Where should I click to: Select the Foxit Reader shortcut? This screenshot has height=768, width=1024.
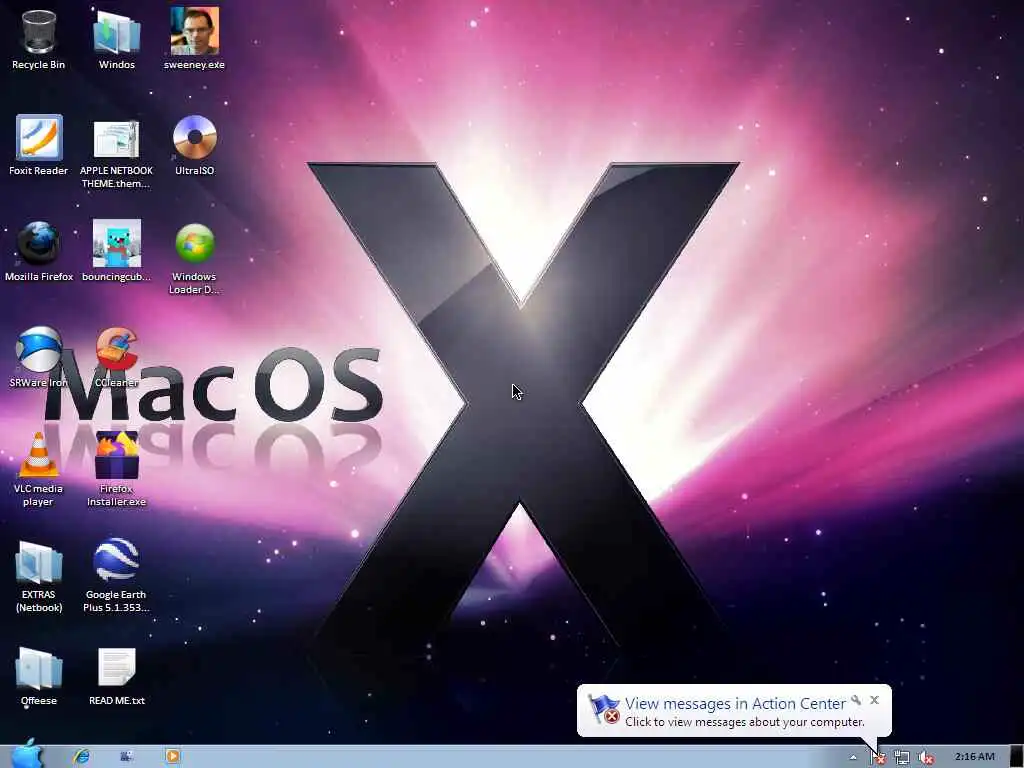(x=39, y=137)
